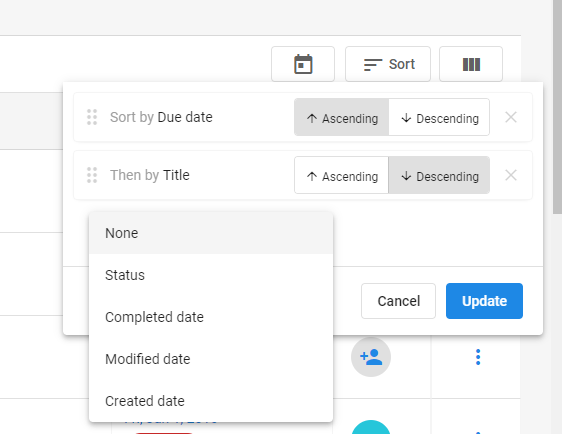Open the Then by Title field selector

pos(149,175)
